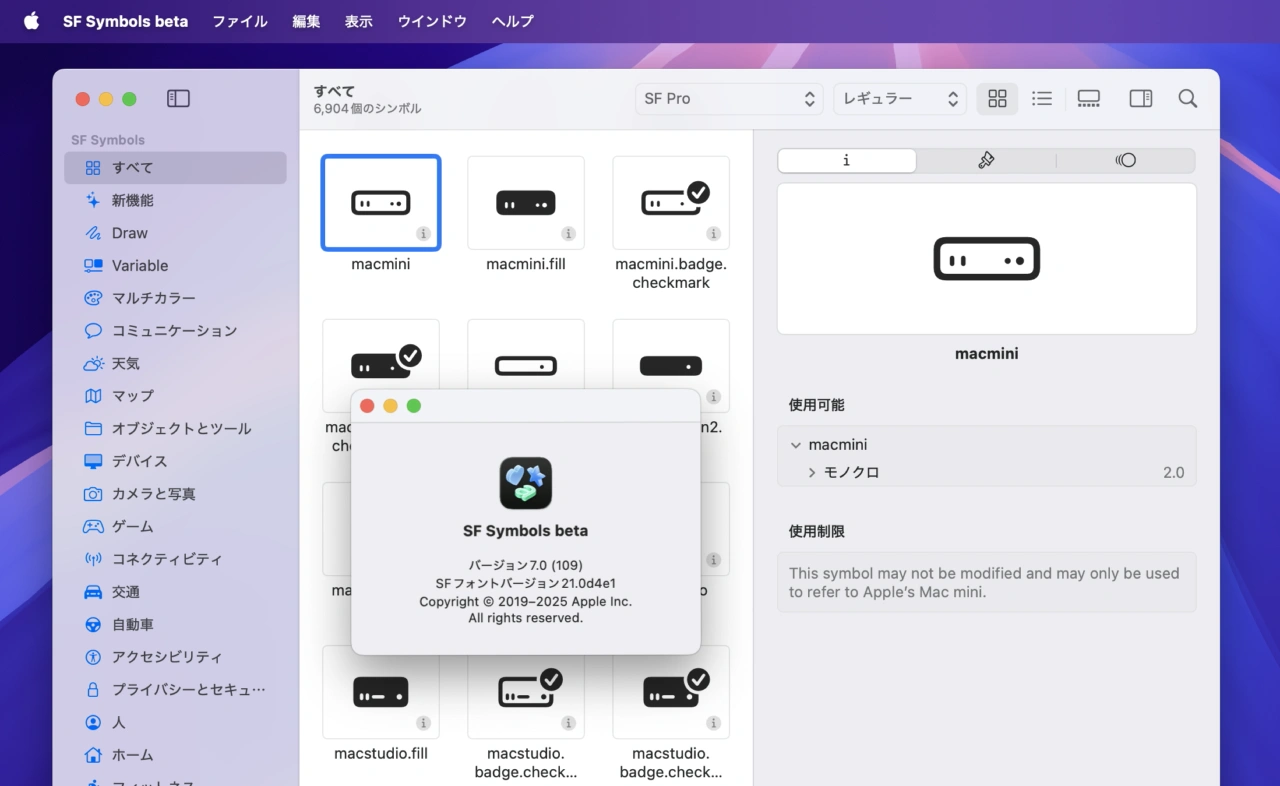Viewport: 1280px width, 786px height.
Task: Toggle the inspector panel
Action: [1140, 98]
